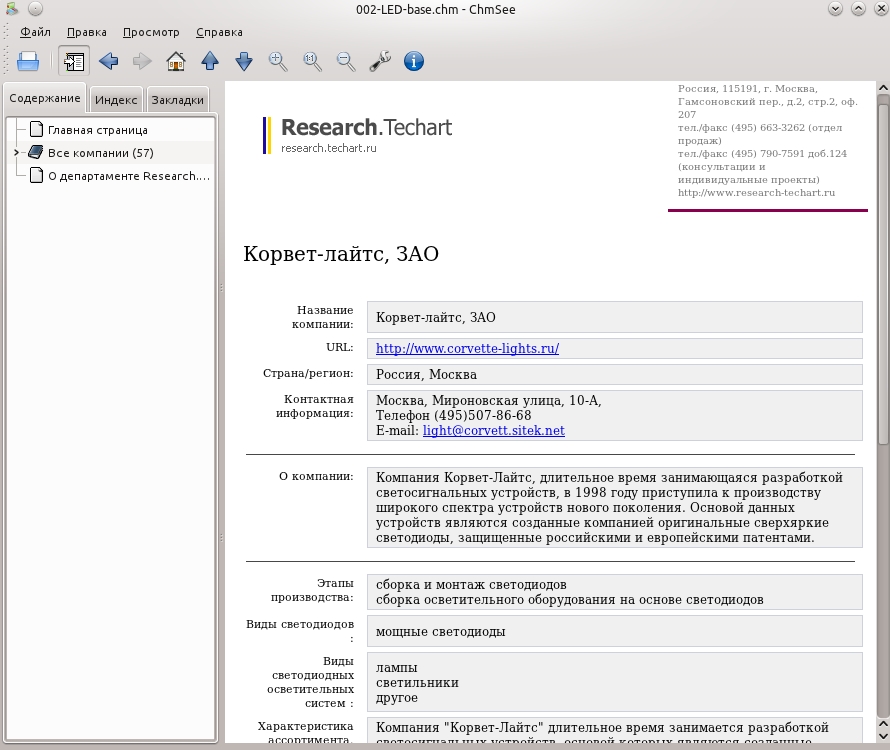Reset zoom with the 1:1 magnifier
This screenshot has height=750, width=890.
tap(312, 61)
